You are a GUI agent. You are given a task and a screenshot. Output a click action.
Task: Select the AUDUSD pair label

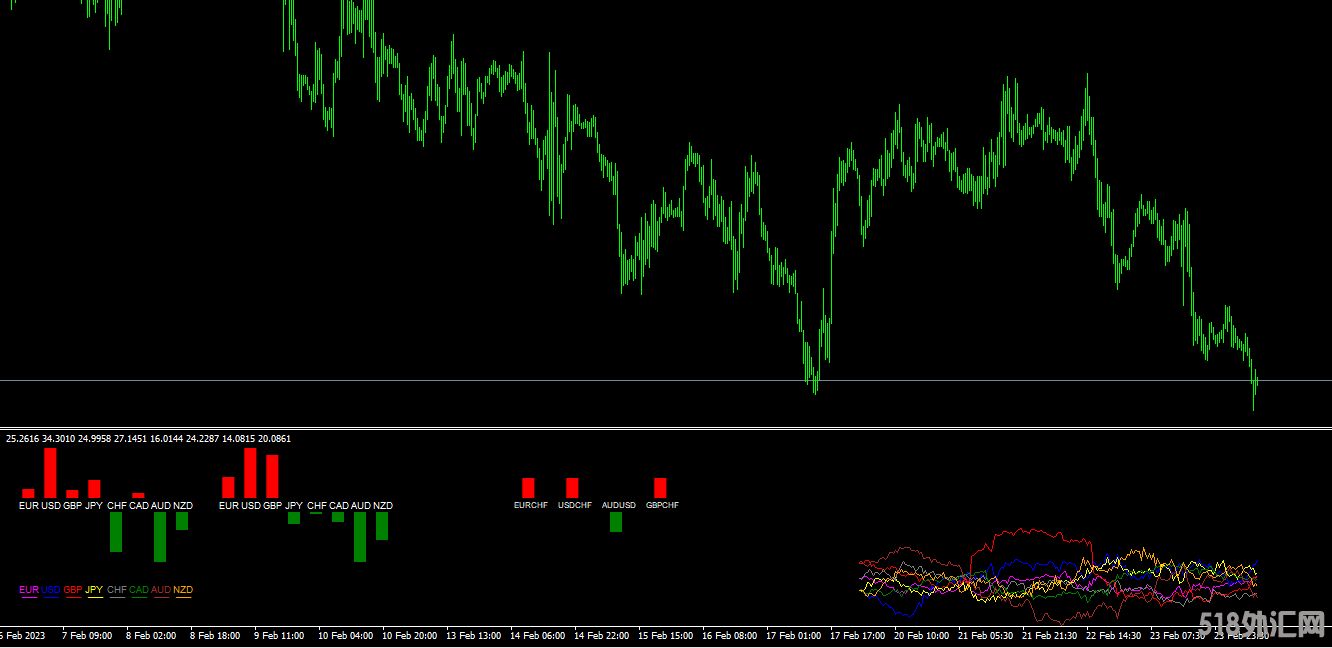click(619, 506)
